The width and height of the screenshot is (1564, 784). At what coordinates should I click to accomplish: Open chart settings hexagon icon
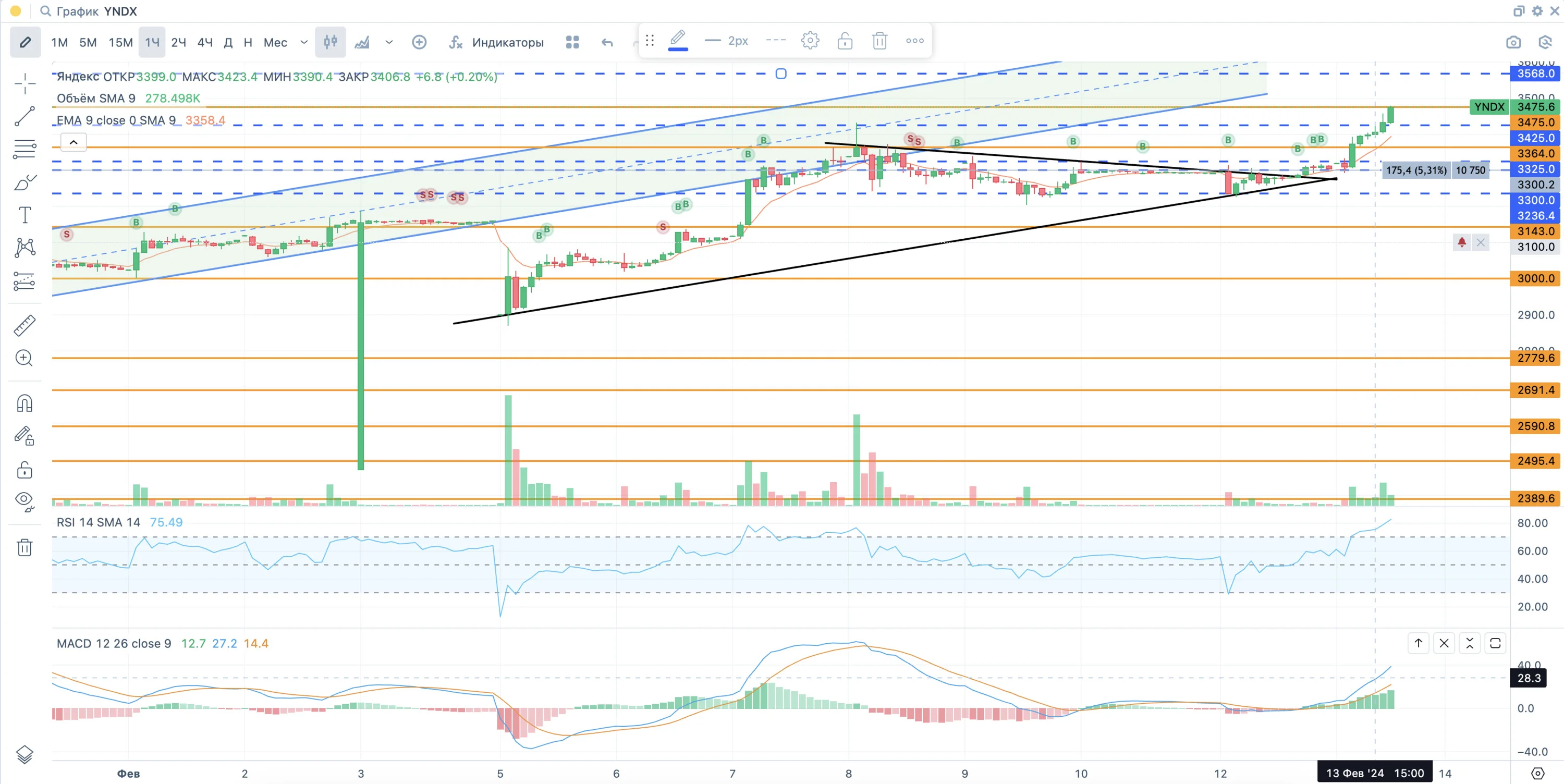pos(1546,42)
